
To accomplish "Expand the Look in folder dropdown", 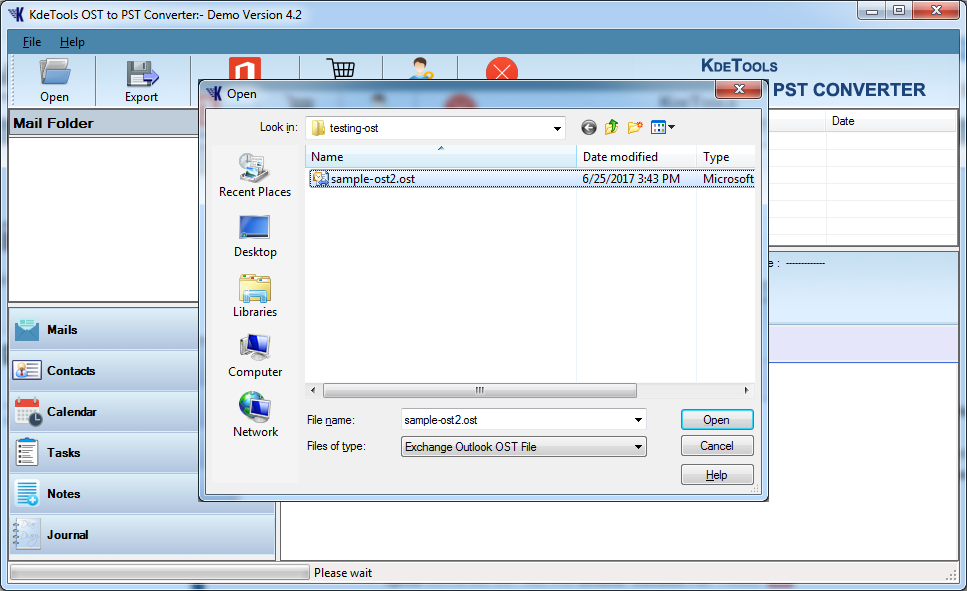I will pyautogui.click(x=557, y=128).
